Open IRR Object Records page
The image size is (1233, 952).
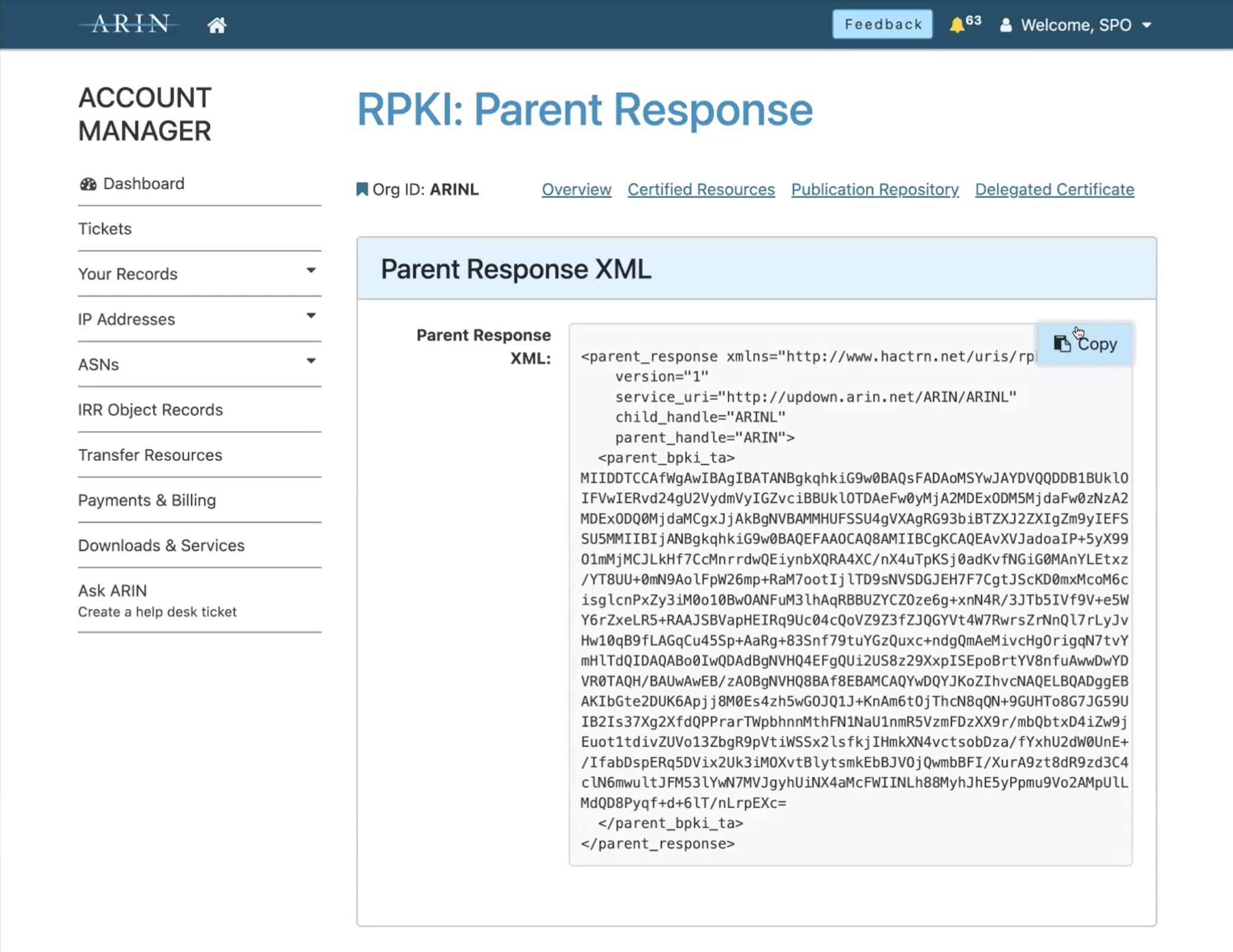pos(150,409)
